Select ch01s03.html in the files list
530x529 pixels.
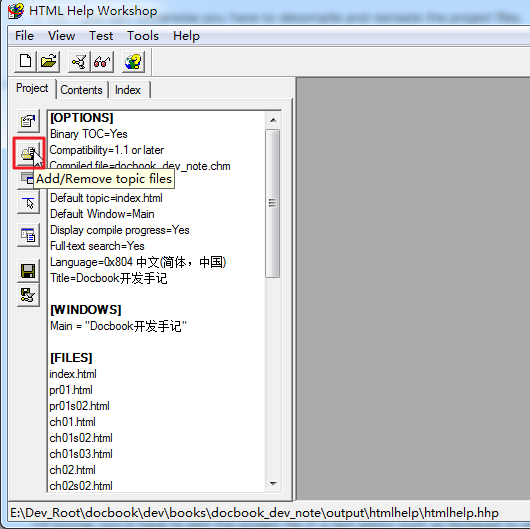pos(81,454)
